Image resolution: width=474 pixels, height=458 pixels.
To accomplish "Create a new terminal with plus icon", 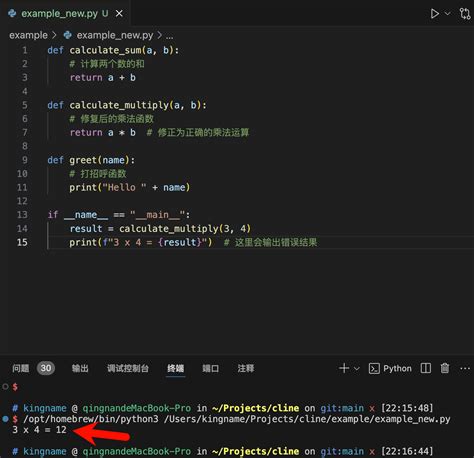I will coord(344,368).
